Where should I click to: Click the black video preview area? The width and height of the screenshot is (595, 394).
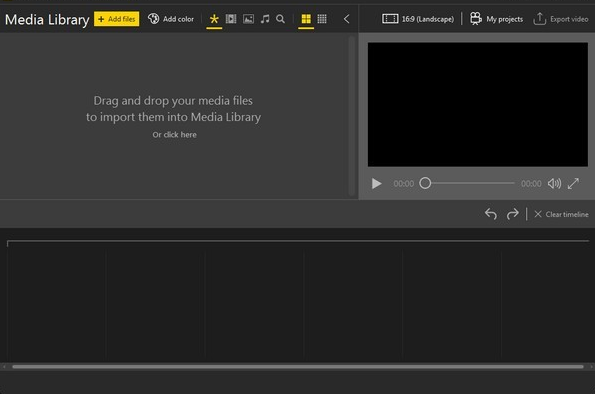(x=478, y=104)
